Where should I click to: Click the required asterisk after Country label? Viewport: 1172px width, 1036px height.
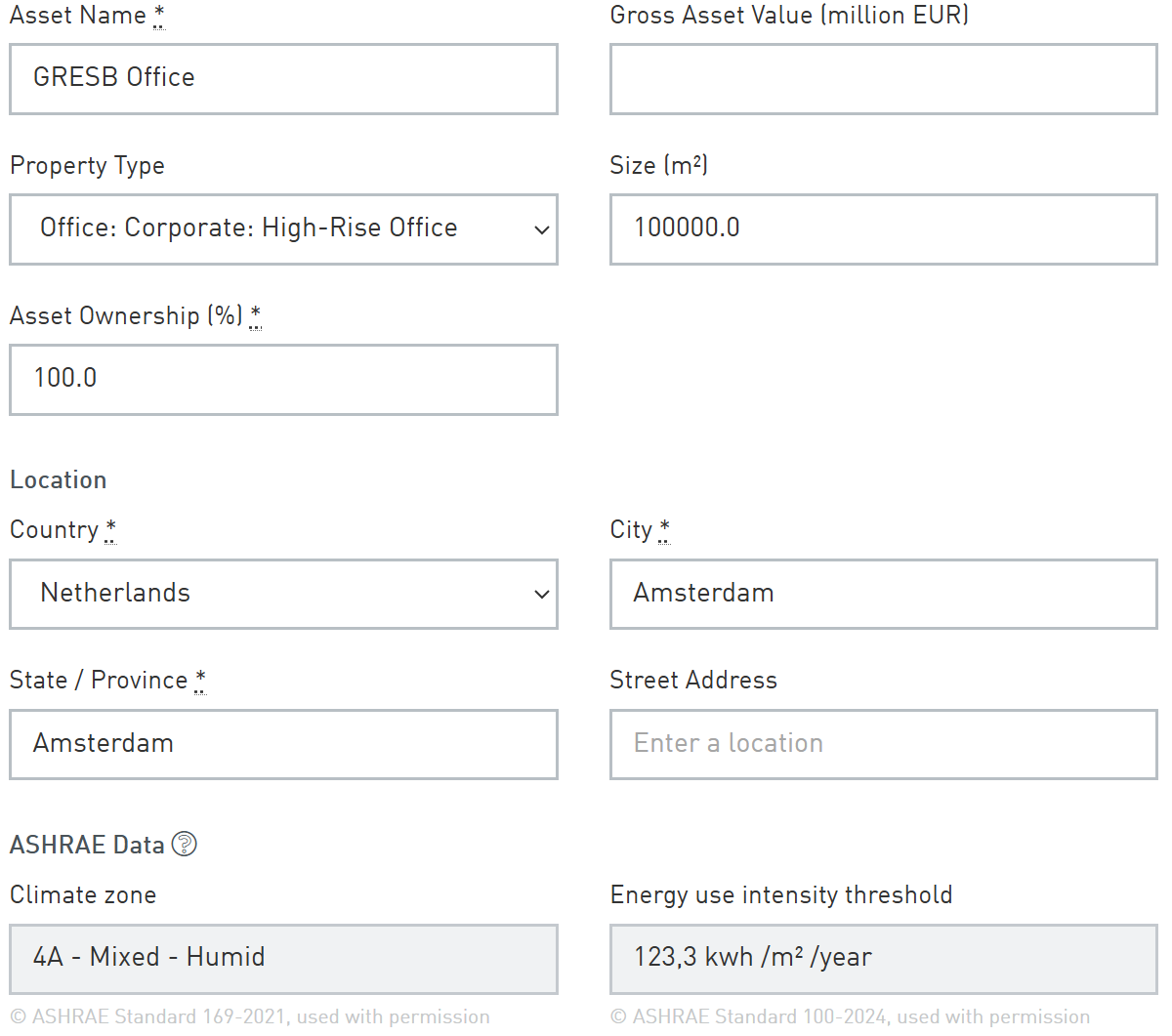tap(110, 529)
